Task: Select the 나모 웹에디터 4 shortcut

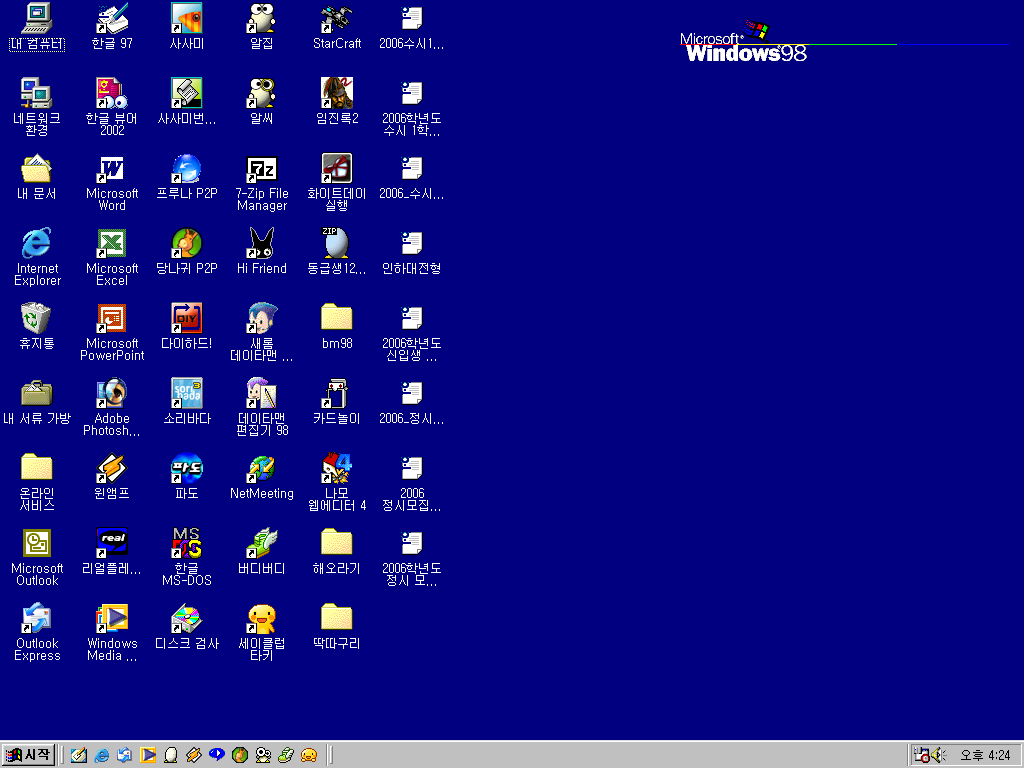Action: (337, 482)
